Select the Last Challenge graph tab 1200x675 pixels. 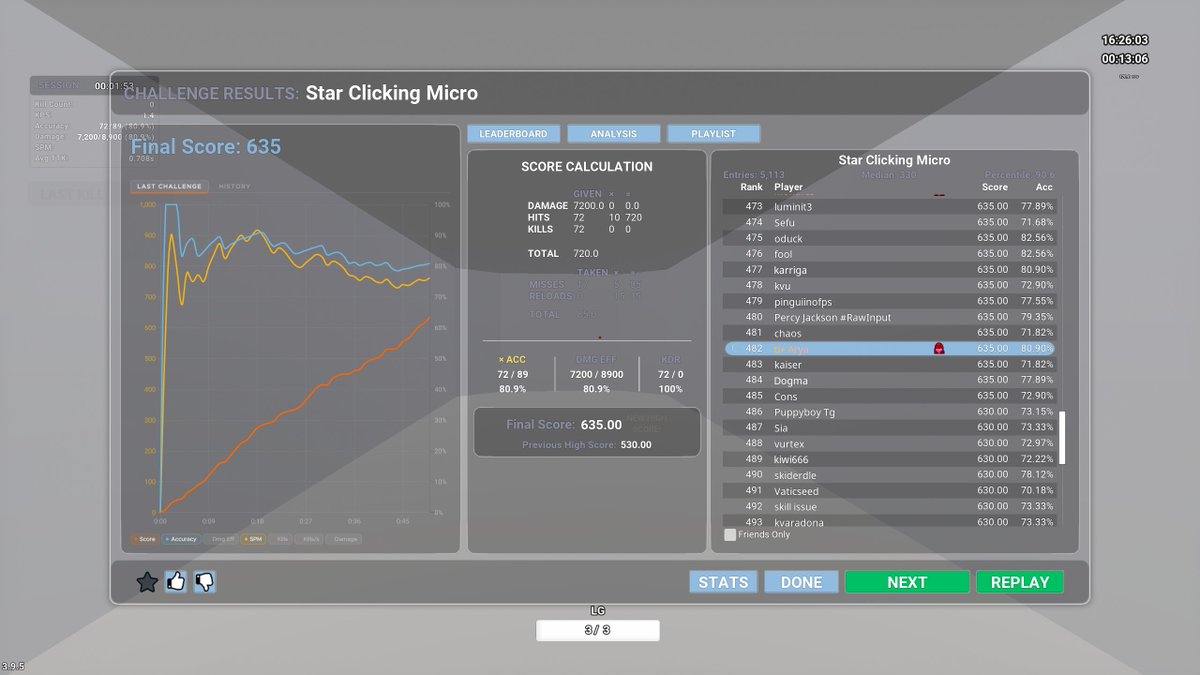(169, 186)
